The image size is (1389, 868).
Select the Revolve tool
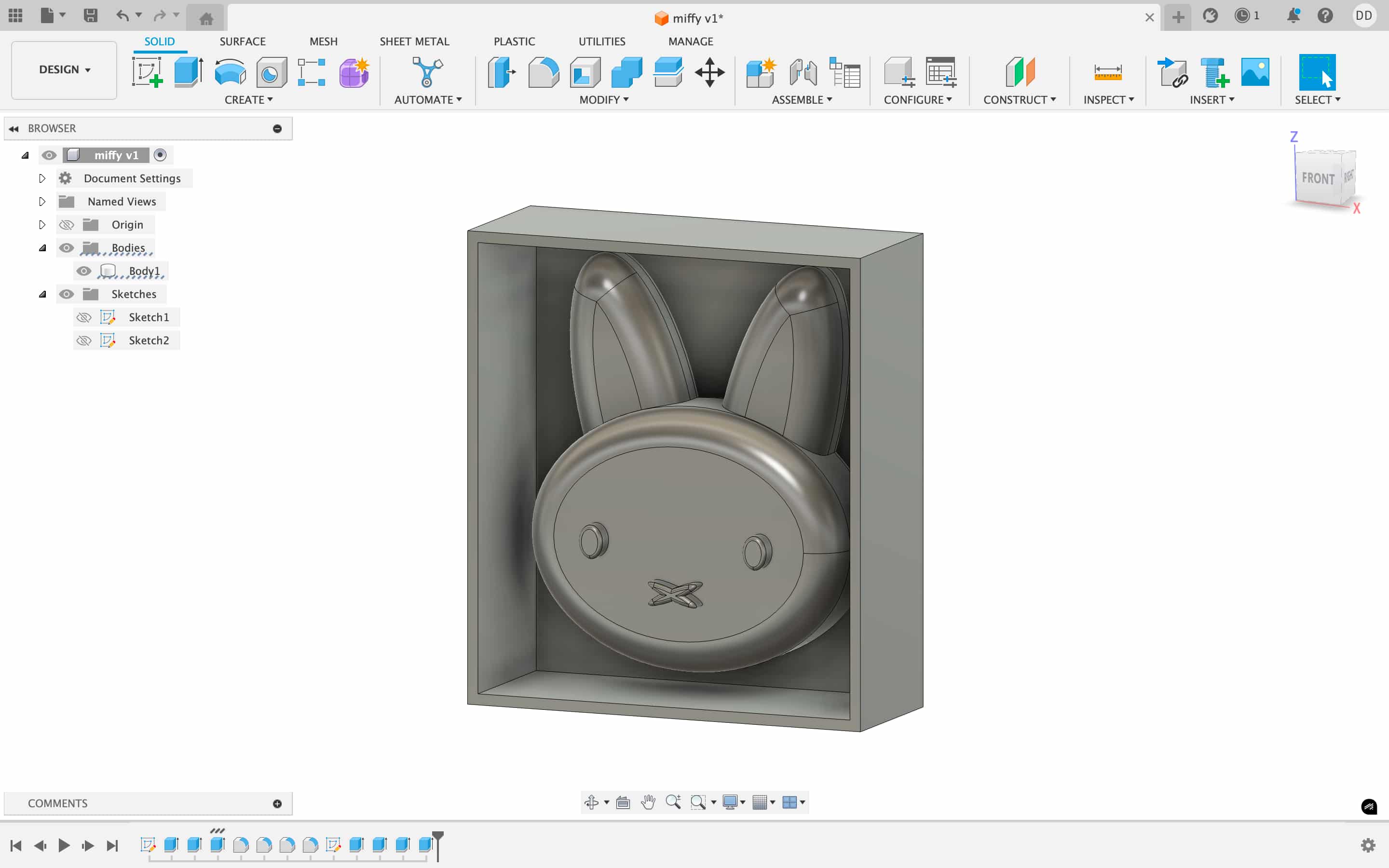(x=230, y=72)
